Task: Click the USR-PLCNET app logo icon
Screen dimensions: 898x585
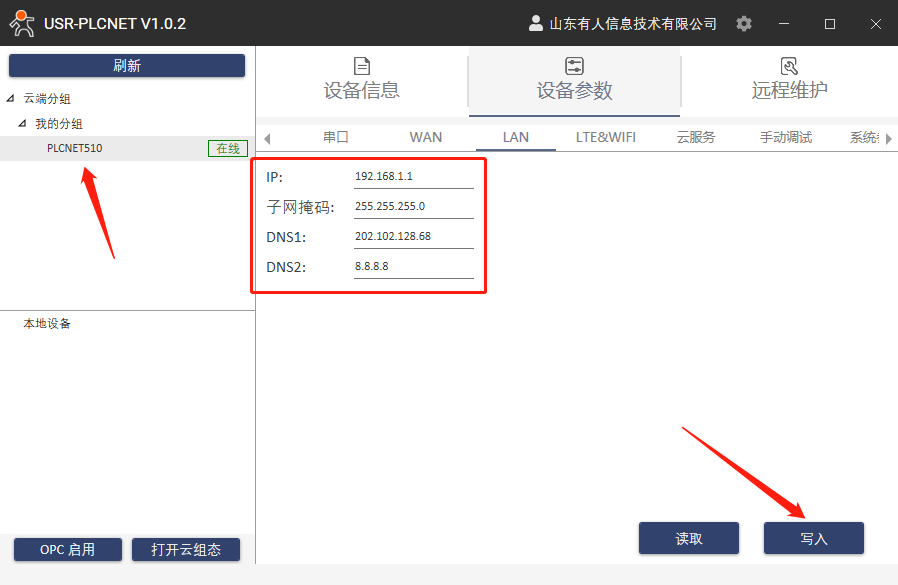Action: 22,22
